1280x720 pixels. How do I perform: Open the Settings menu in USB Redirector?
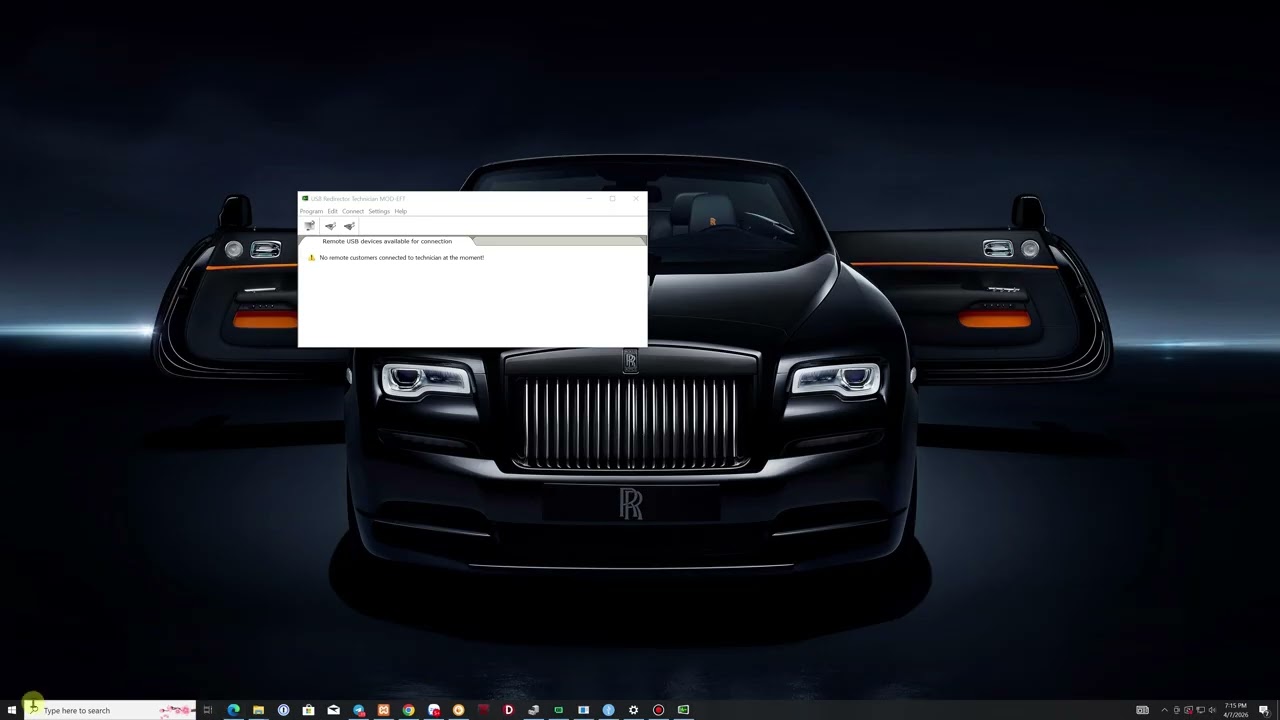(x=379, y=211)
